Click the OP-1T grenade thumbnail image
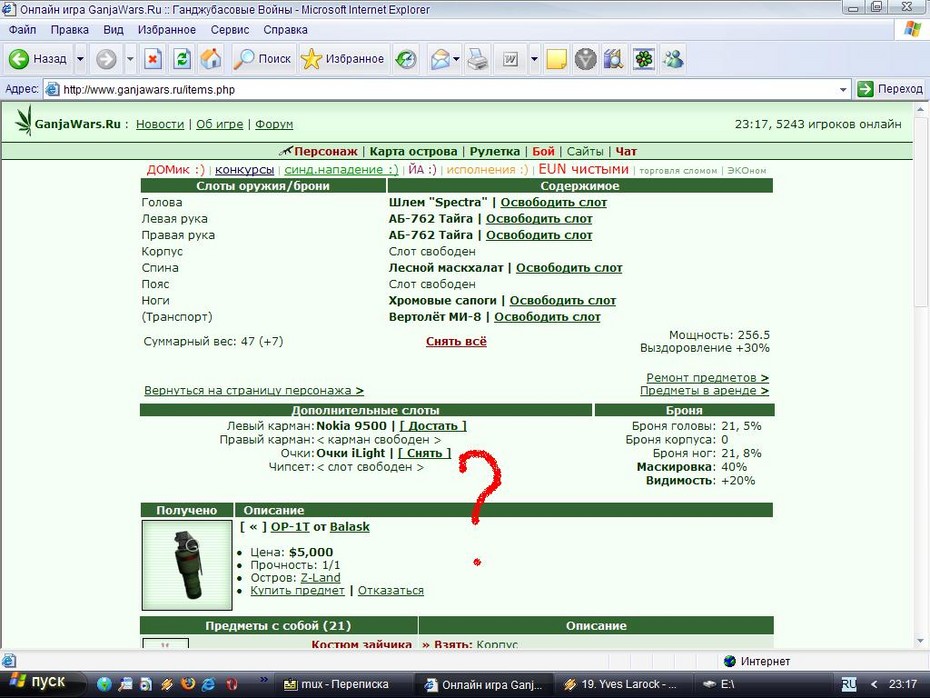This screenshot has height=698, width=930. pyautogui.click(x=187, y=565)
